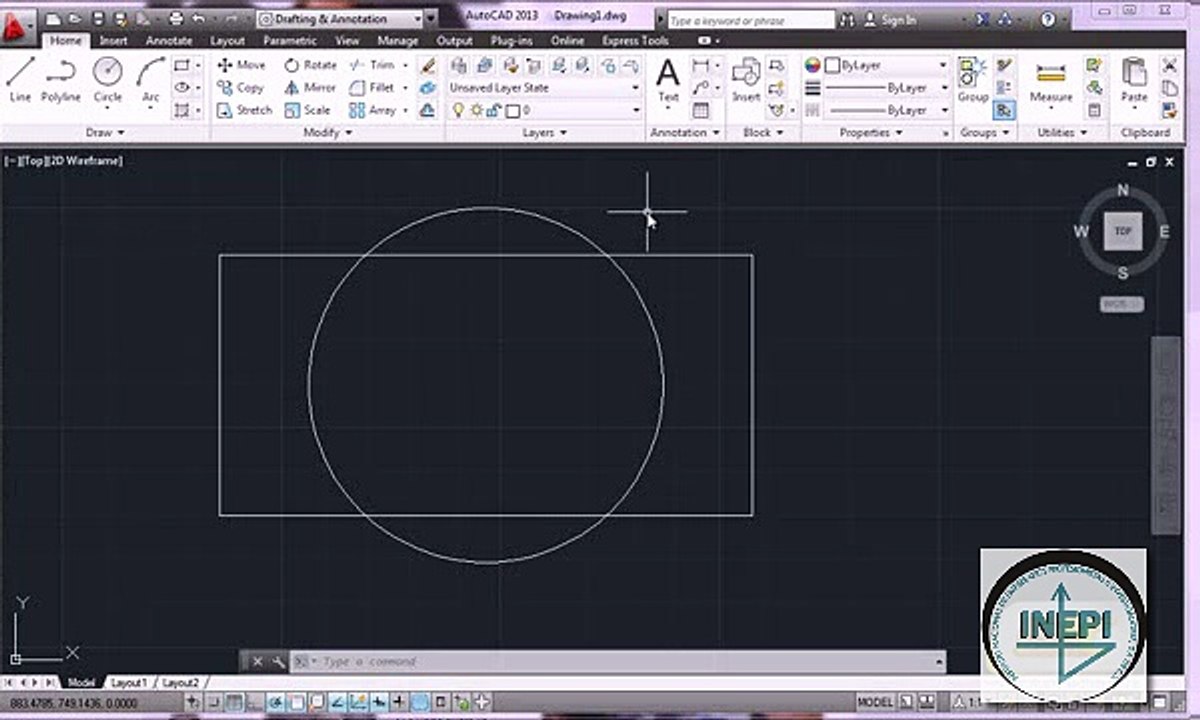Open the Insert ribbon tab

pos(113,41)
